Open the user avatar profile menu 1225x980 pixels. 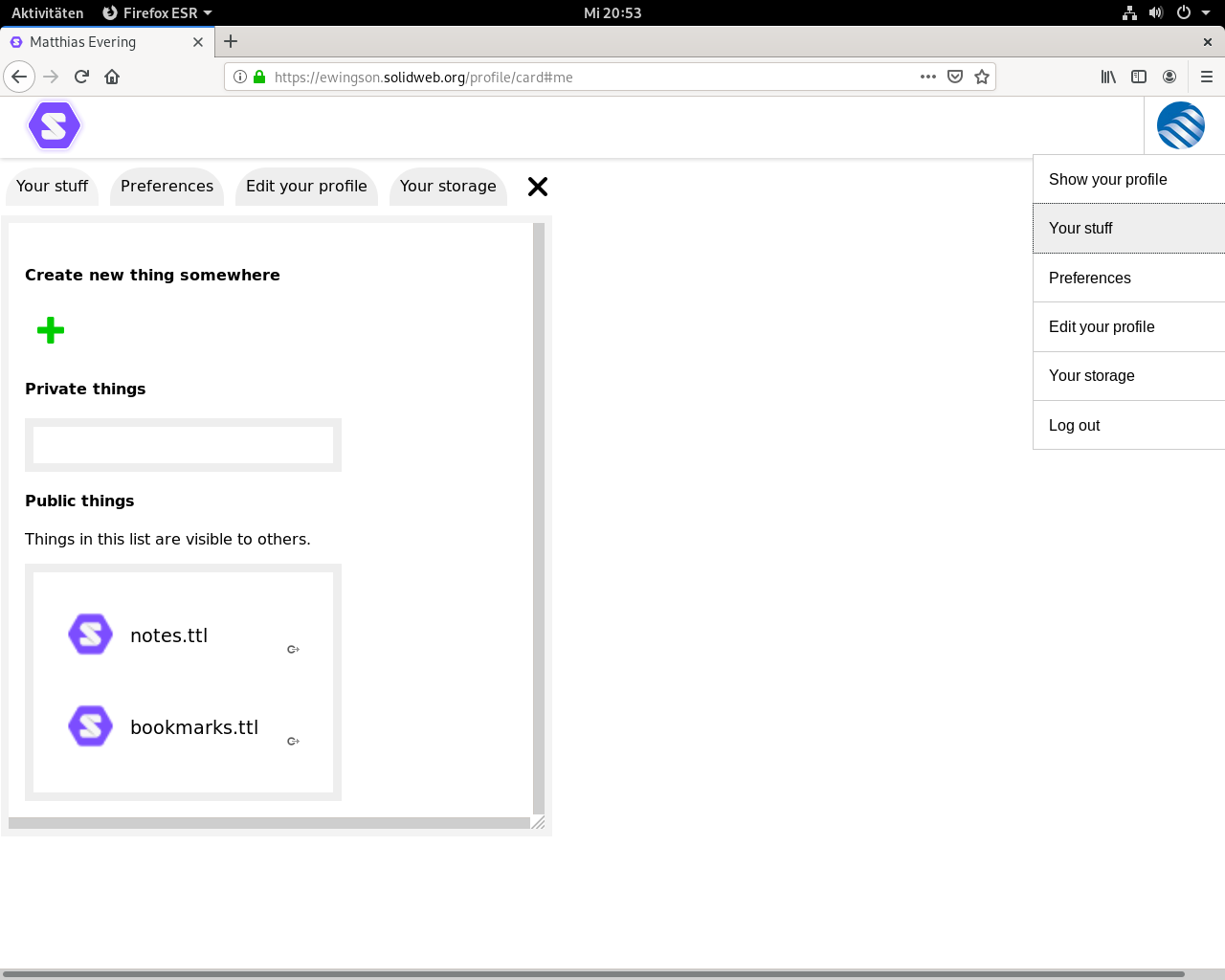pos(1180,125)
